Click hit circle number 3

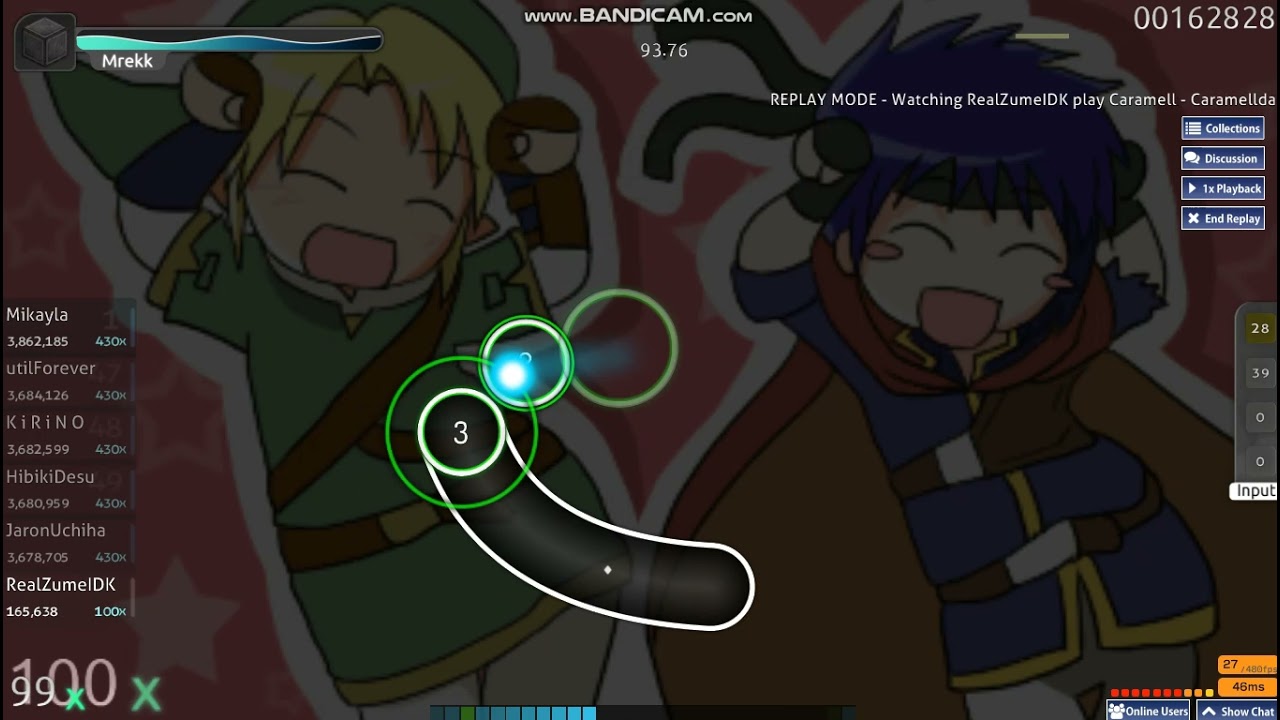[461, 432]
